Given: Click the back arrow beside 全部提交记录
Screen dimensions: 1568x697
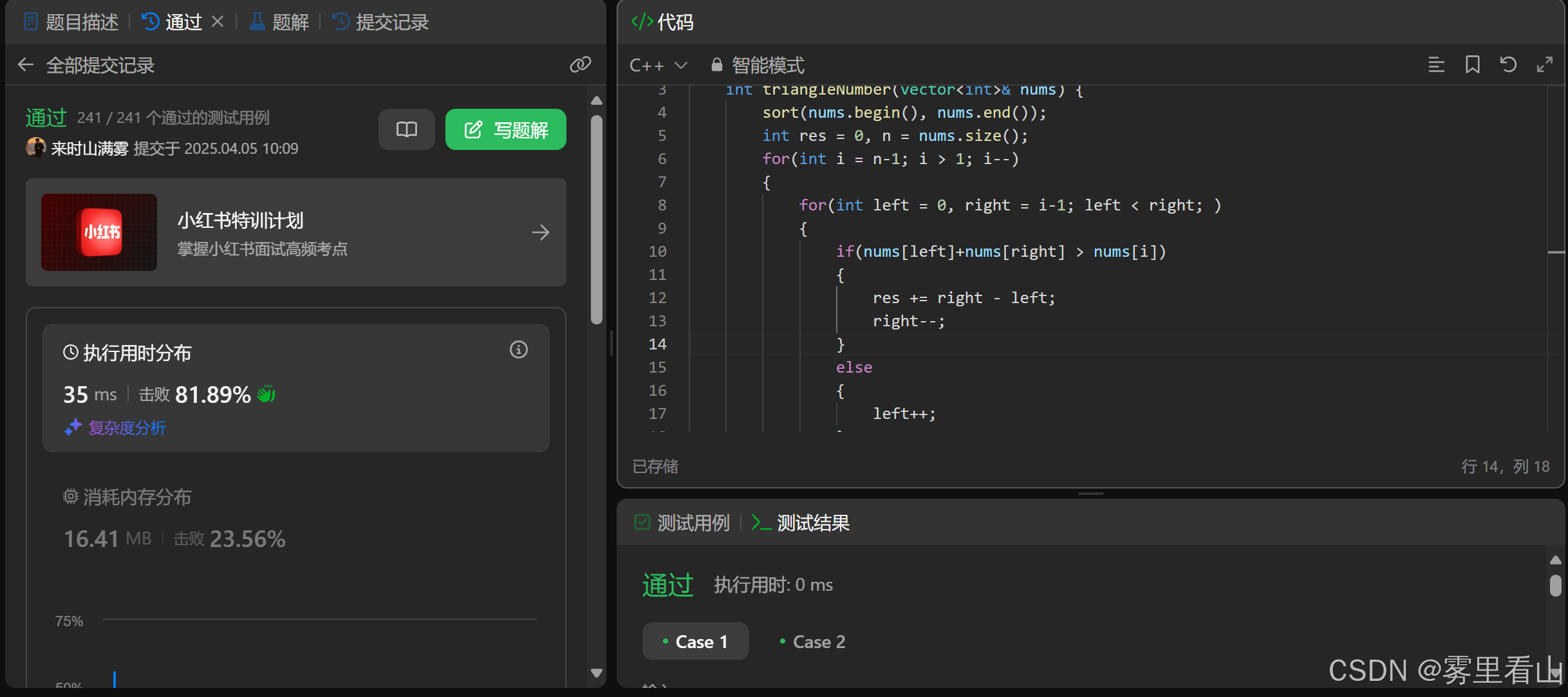Looking at the screenshot, I should pos(26,64).
